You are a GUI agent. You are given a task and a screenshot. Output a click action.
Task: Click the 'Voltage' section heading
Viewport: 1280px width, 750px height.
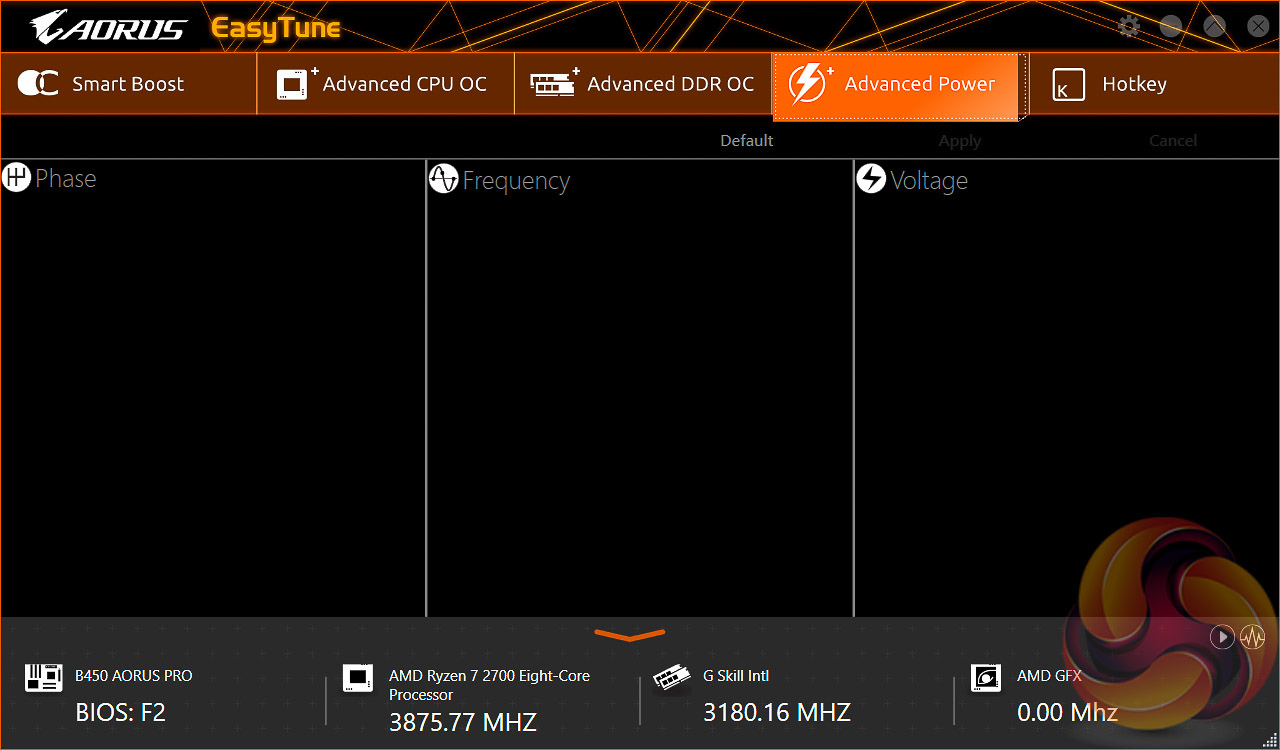[x=929, y=181]
